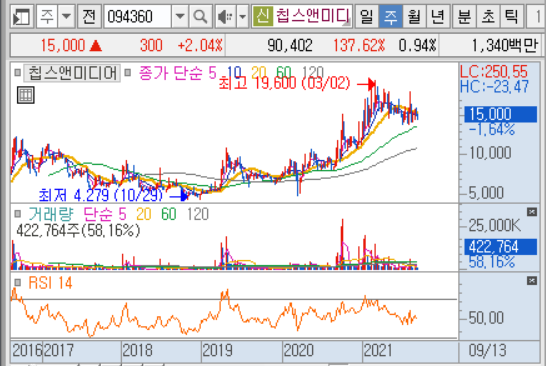Screen dimensions: 546x366
Task: Click the 최저 4,279 (10/29) annotation
Action: 101,195
